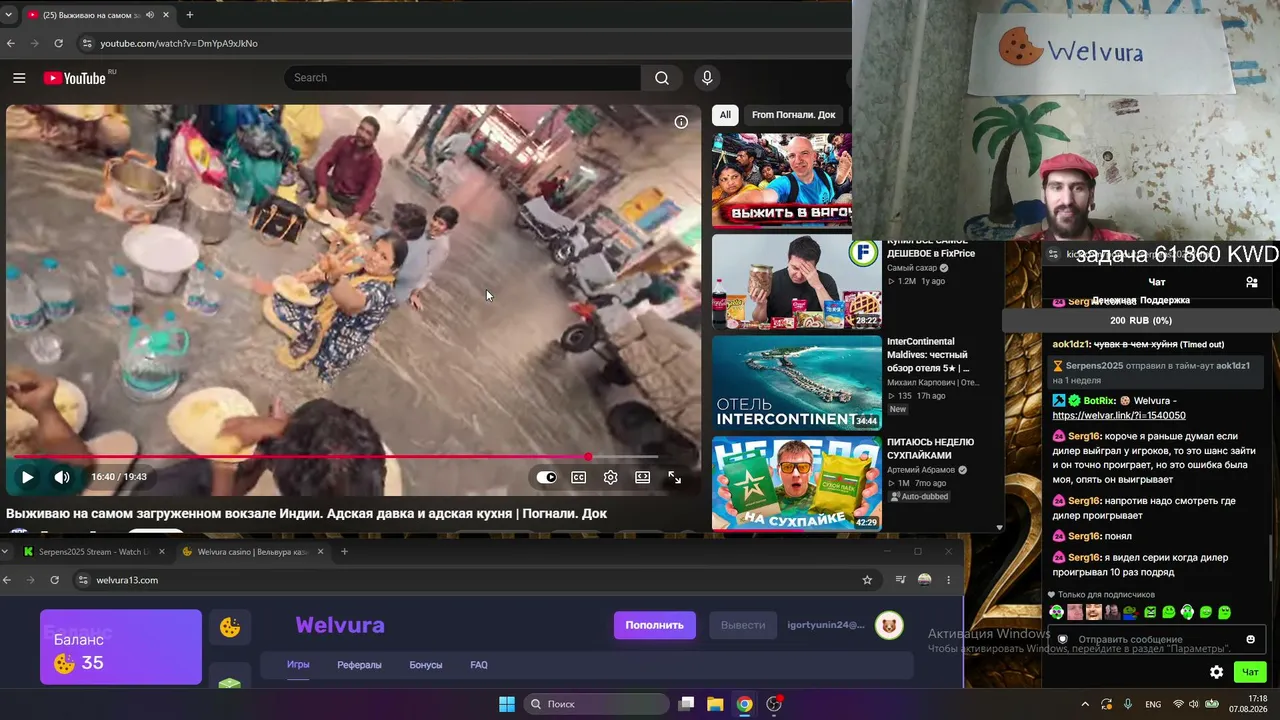
Task: Turn on subtitles with the CC button
Action: (x=578, y=477)
